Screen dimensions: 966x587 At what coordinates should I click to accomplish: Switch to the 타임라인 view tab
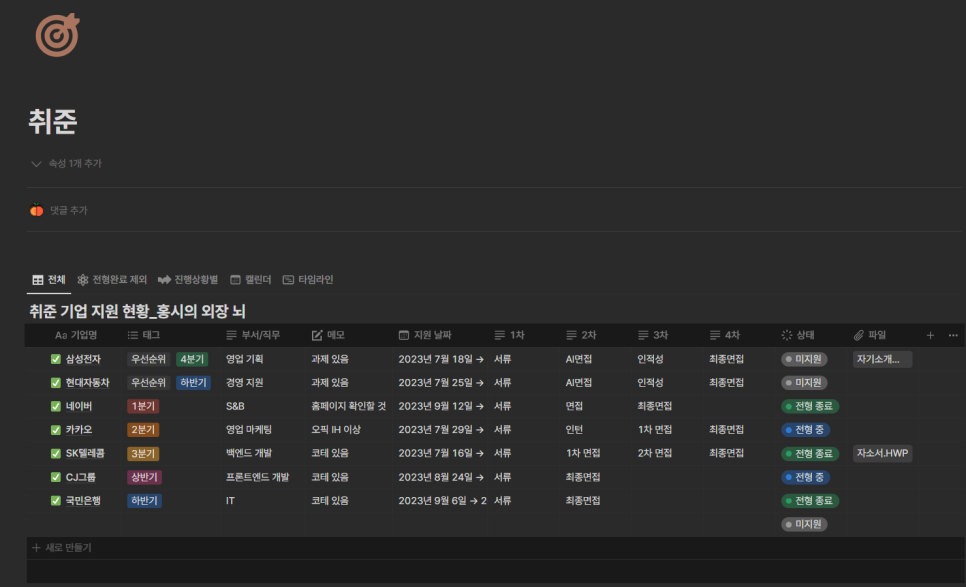point(308,280)
